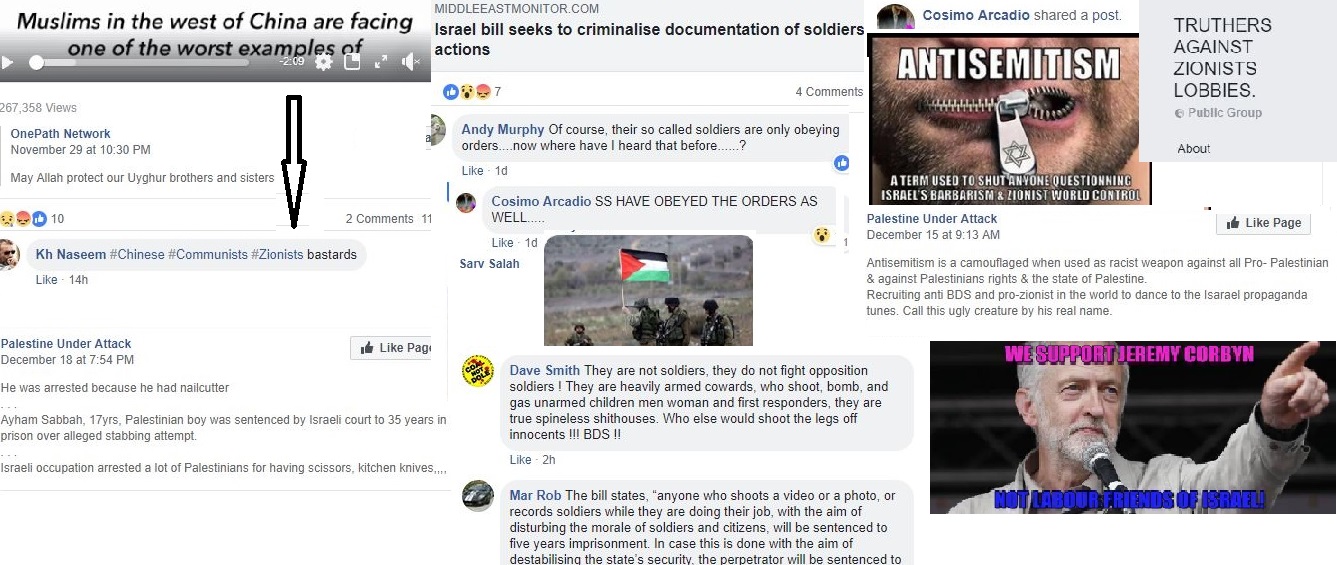Expand the 2 Comments thread

pyautogui.click(x=379, y=219)
